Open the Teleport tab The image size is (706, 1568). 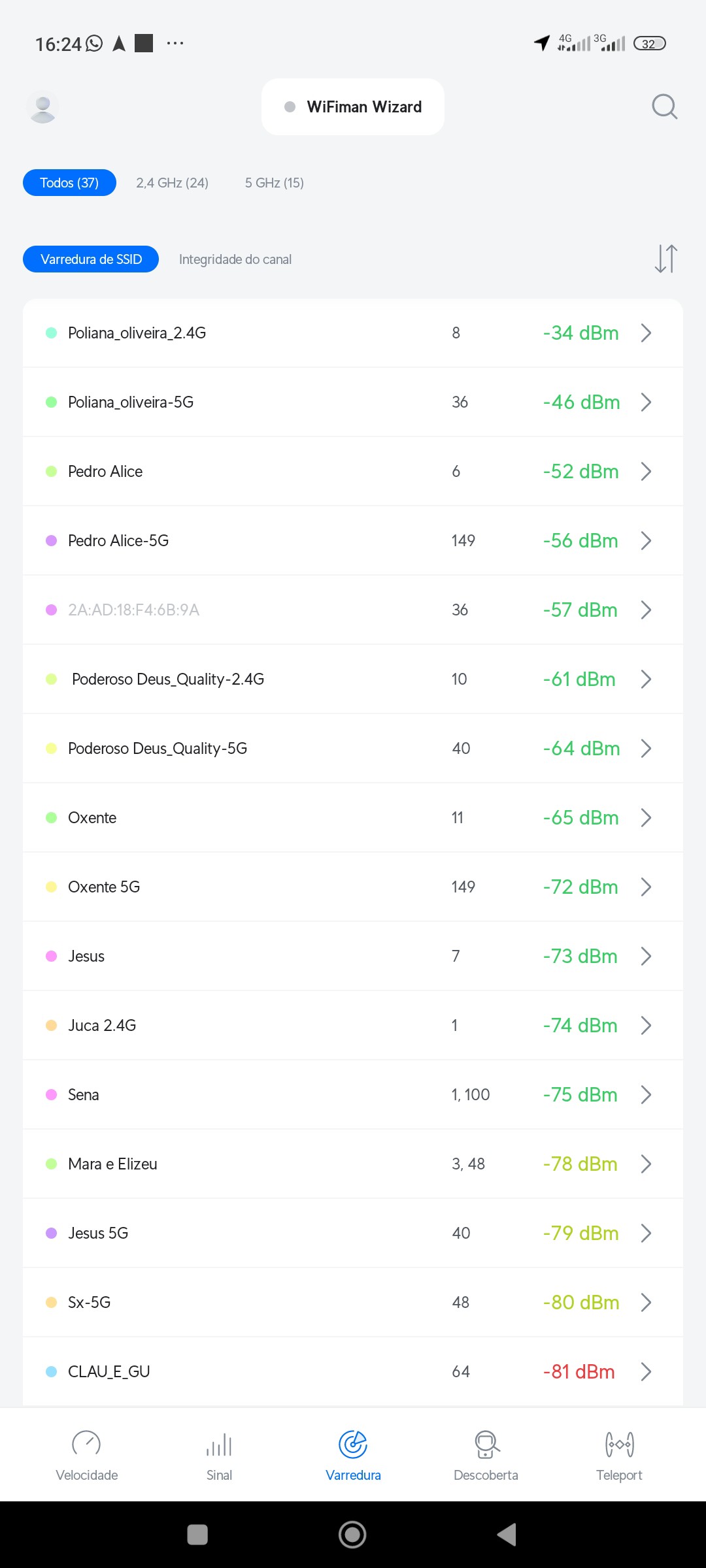point(619,1455)
